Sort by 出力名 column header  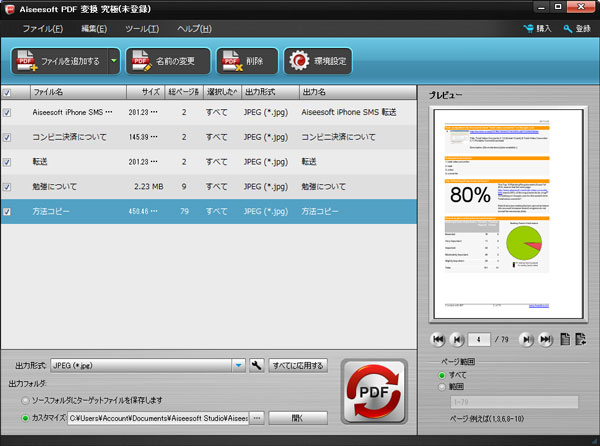click(x=357, y=92)
